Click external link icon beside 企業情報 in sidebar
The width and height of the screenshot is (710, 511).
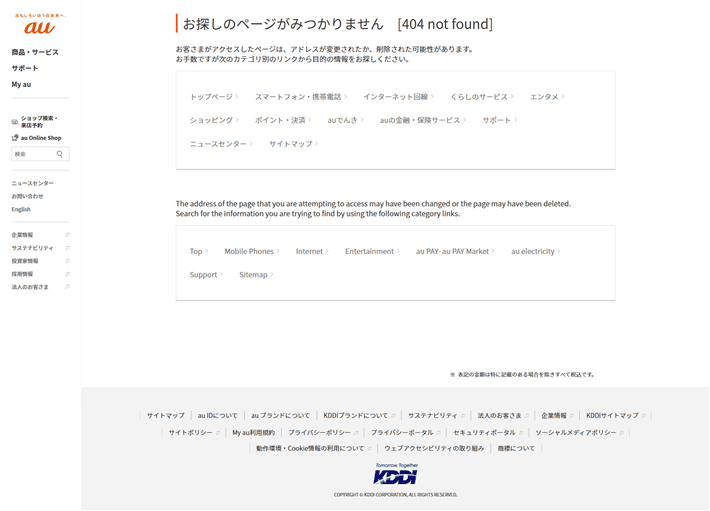(x=67, y=235)
